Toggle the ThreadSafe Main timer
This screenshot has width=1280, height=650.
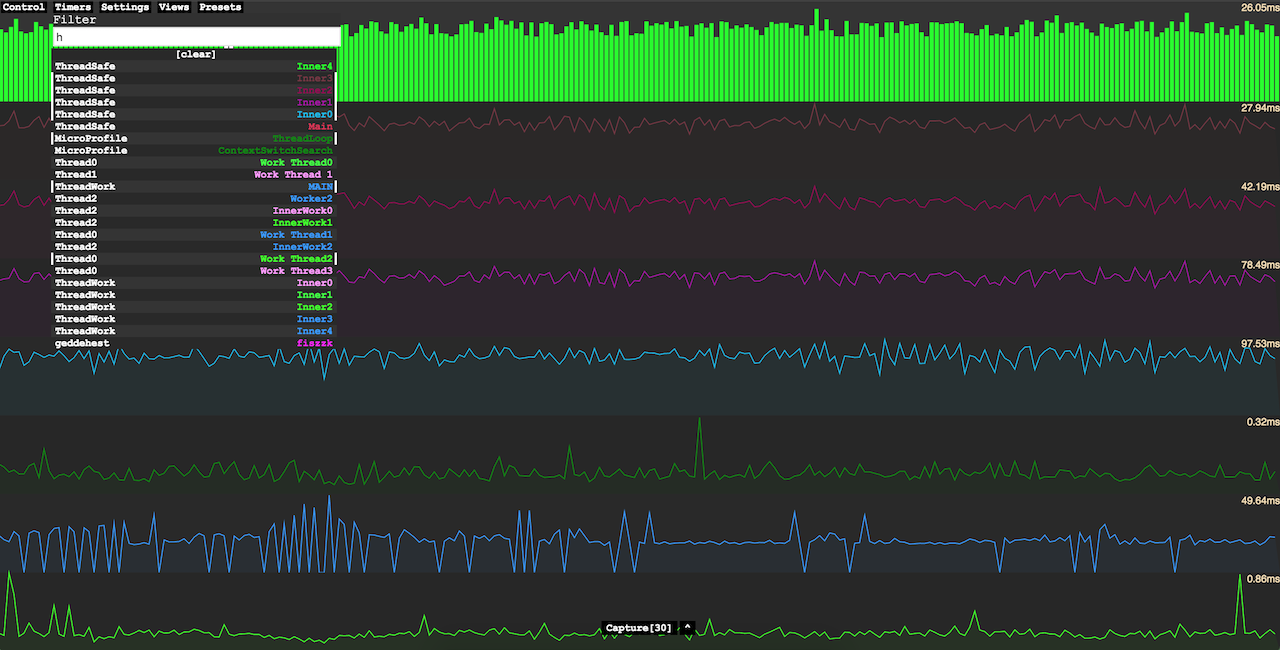[194, 126]
